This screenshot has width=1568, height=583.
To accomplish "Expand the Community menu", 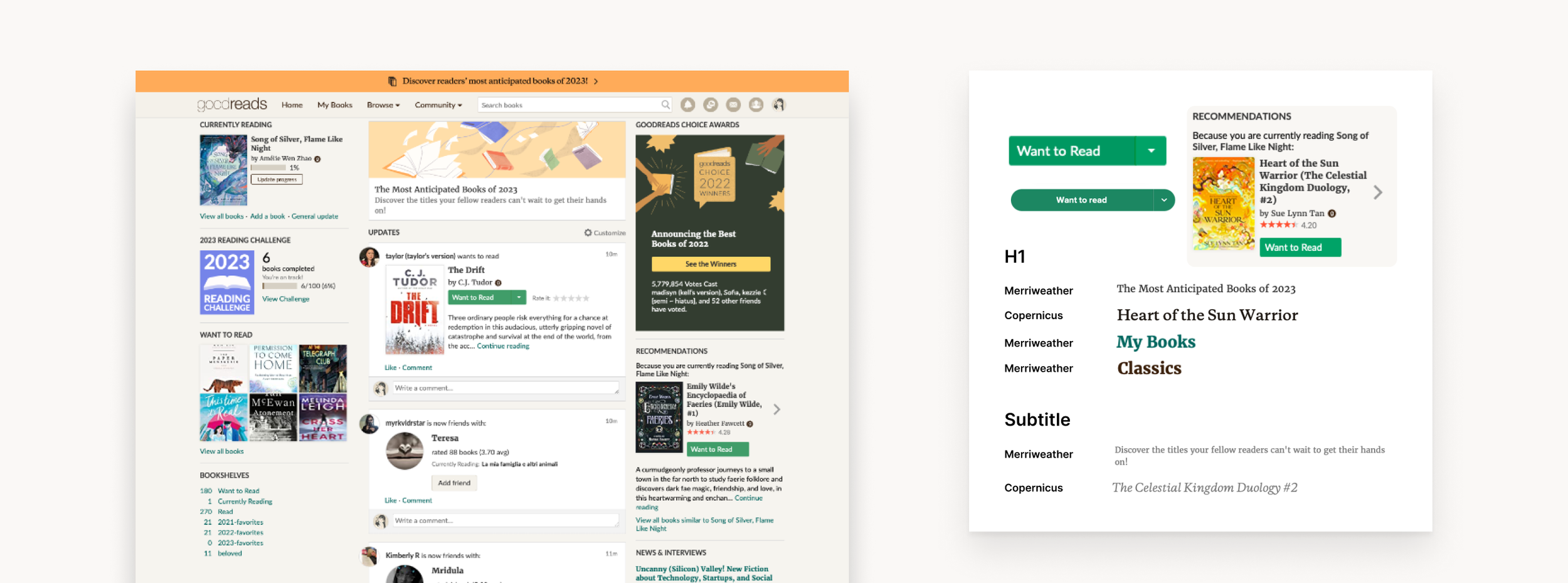I will (x=438, y=105).
